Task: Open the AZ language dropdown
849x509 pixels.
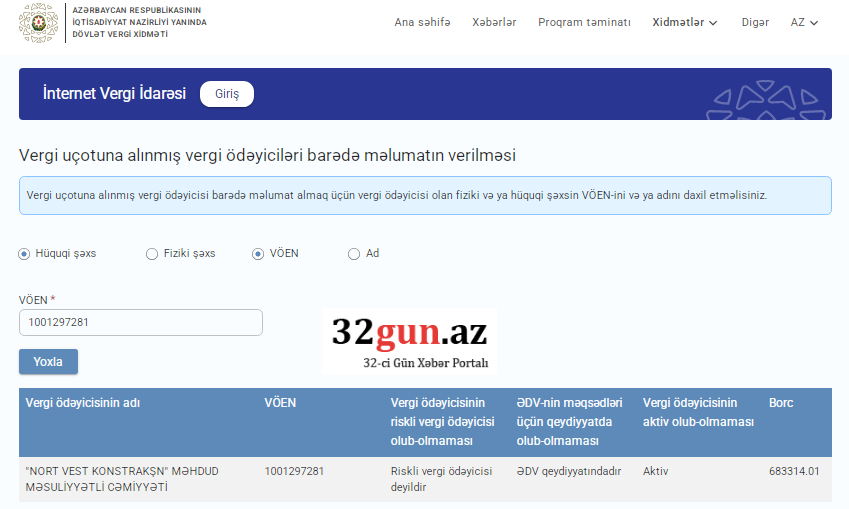Action: [x=804, y=22]
